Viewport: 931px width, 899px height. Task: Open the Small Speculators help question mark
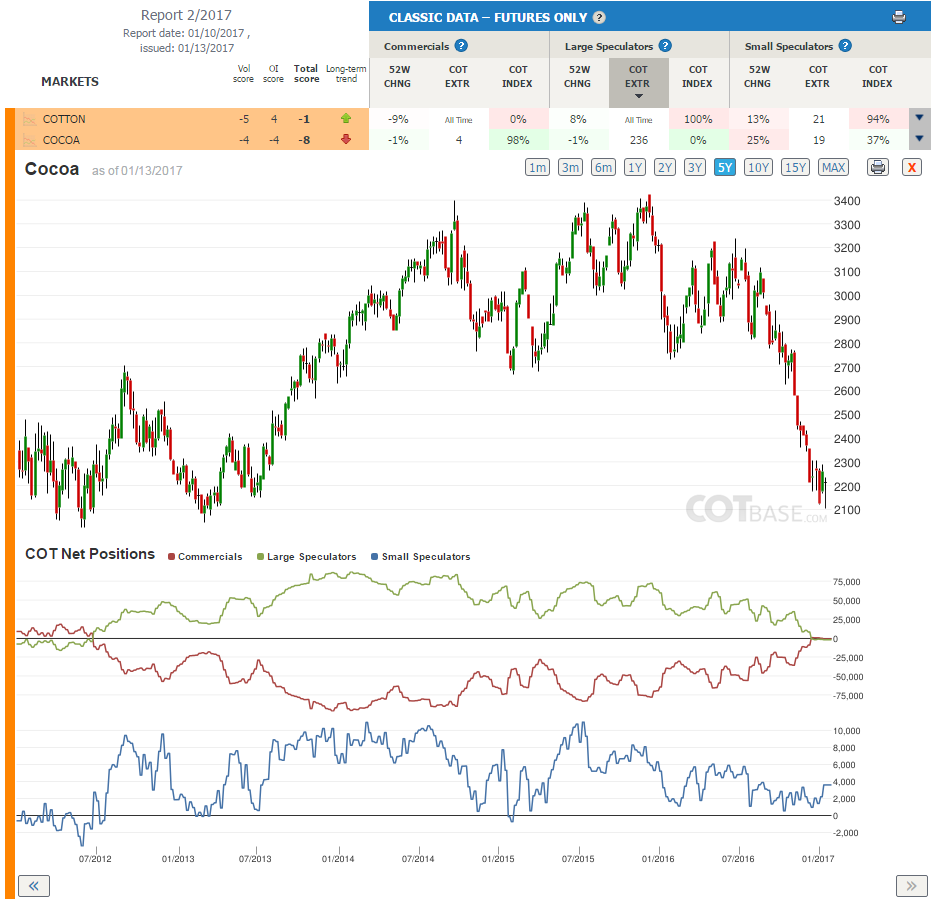(845, 46)
